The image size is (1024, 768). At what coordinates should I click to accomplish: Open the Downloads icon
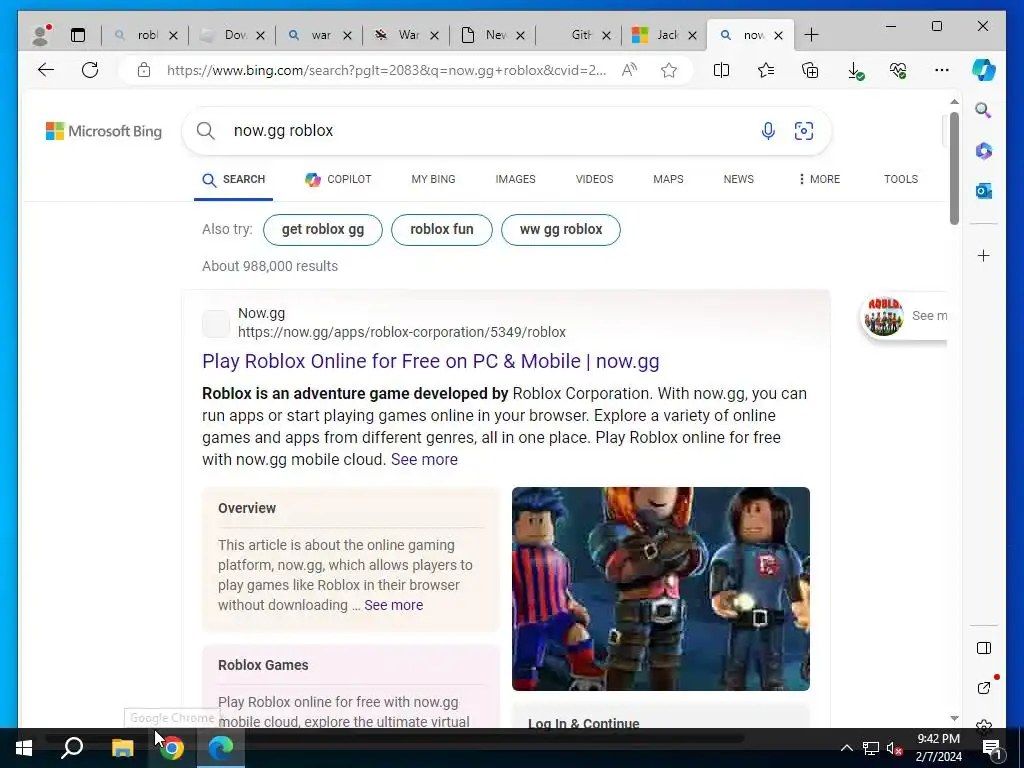[855, 71]
